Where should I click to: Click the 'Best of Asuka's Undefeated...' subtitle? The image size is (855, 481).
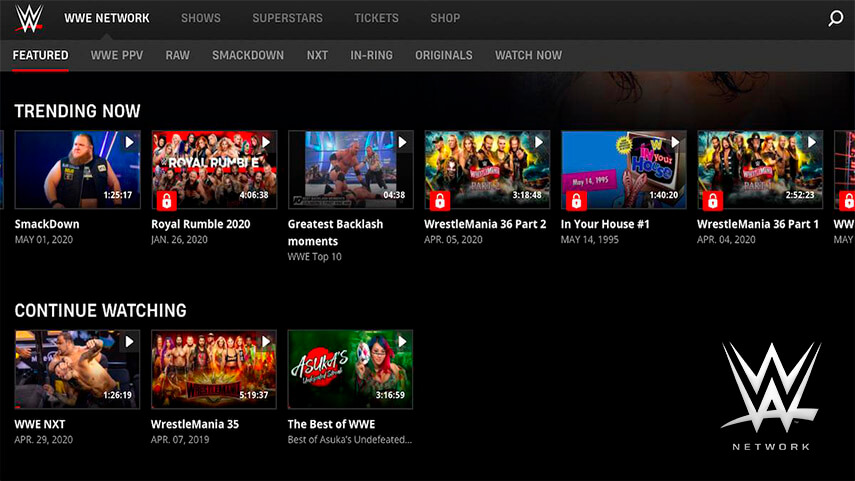[x=350, y=439]
